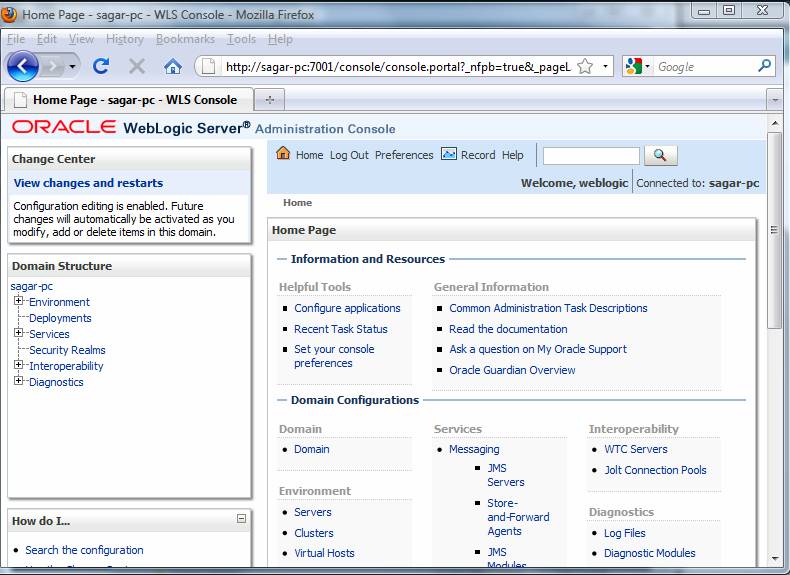Open Diagnostic Modules link
Image resolution: width=790 pixels, height=575 pixels.
[649, 553]
